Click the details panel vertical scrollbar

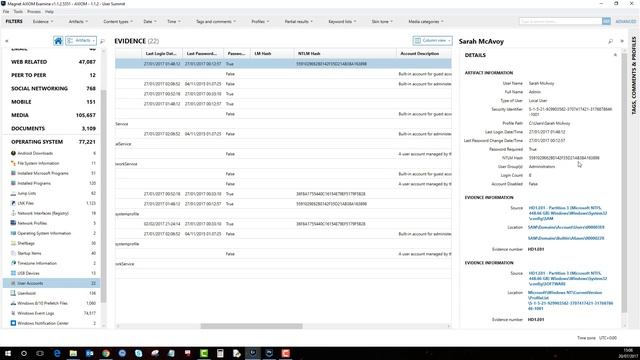(624, 183)
